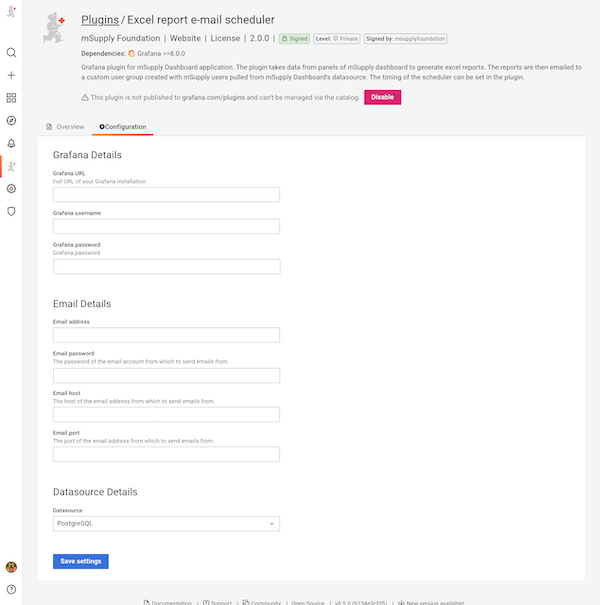Open the Server Admin shield icon
600x605 pixels.
pyautogui.click(x=11, y=211)
